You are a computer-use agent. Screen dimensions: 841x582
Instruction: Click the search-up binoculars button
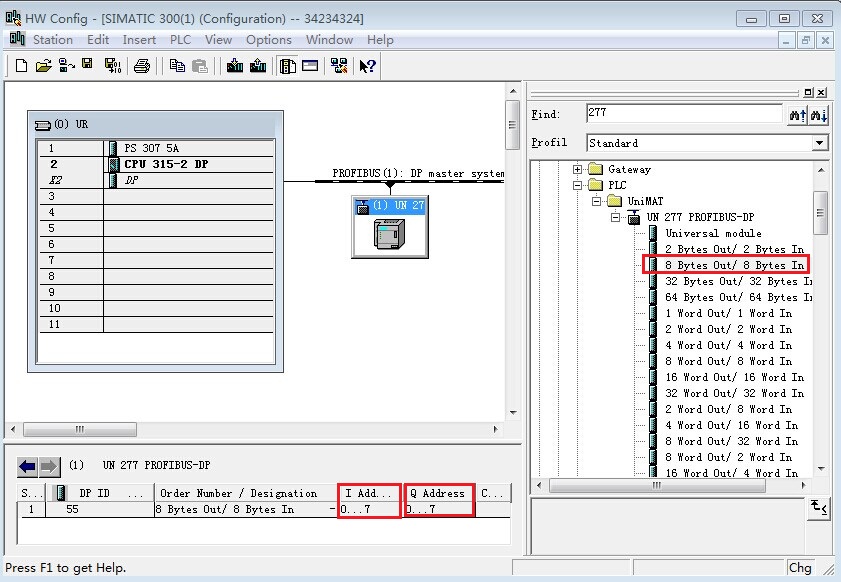pyautogui.click(x=797, y=115)
